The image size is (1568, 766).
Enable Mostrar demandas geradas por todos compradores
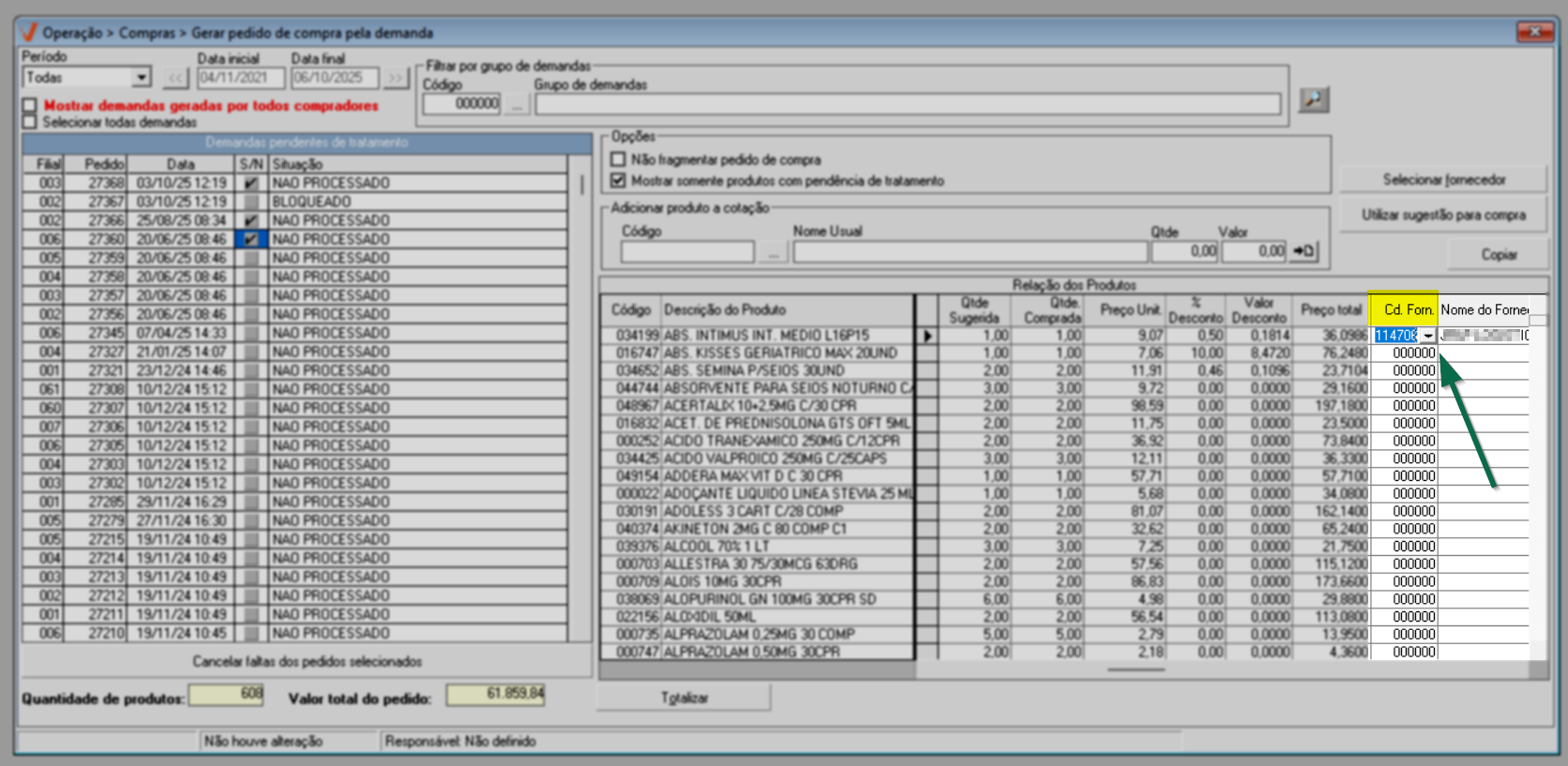(x=31, y=106)
